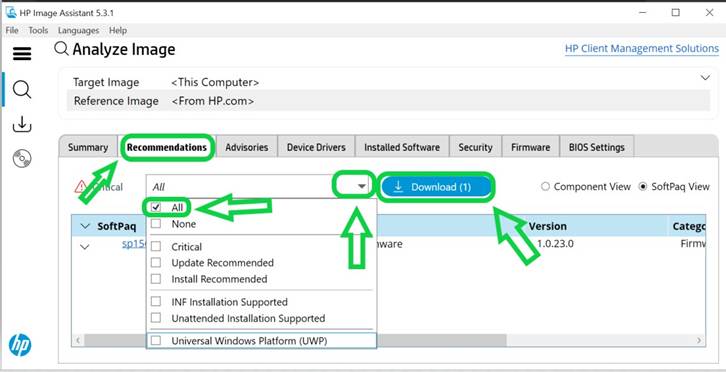Open the Help menu
This screenshot has width=726, height=372.
(x=118, y=30)
